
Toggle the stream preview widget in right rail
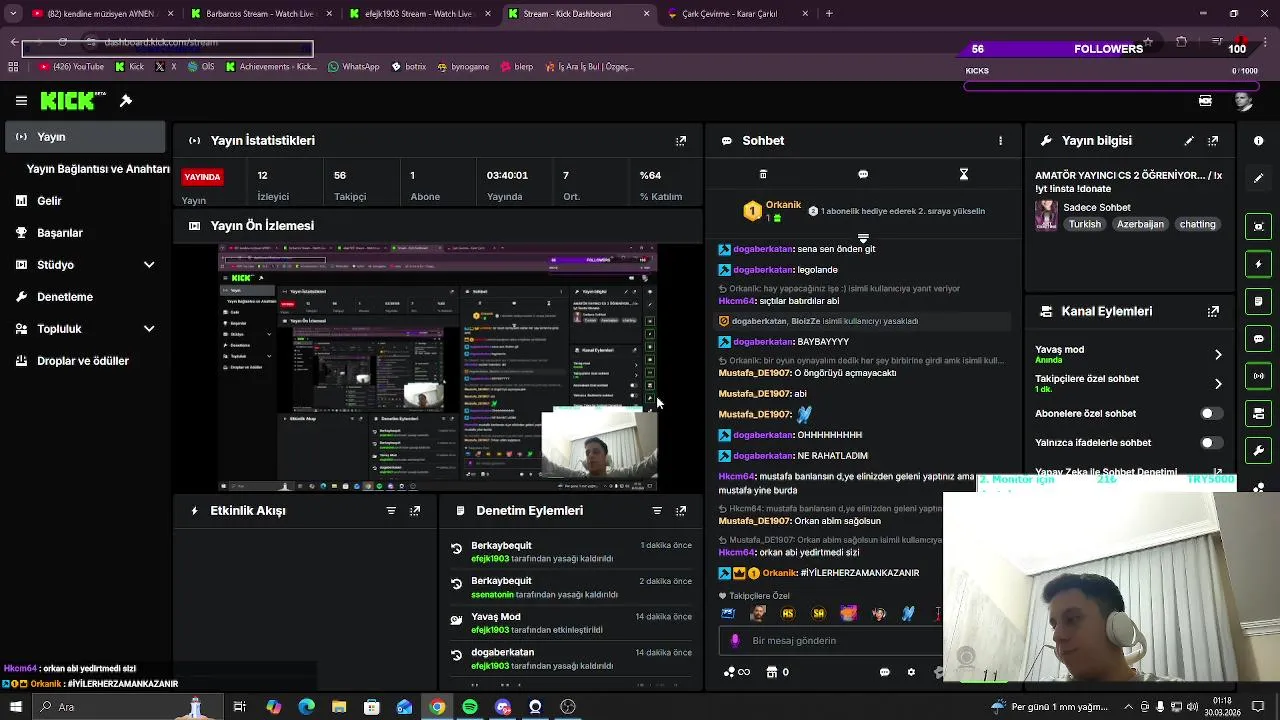1259,226
